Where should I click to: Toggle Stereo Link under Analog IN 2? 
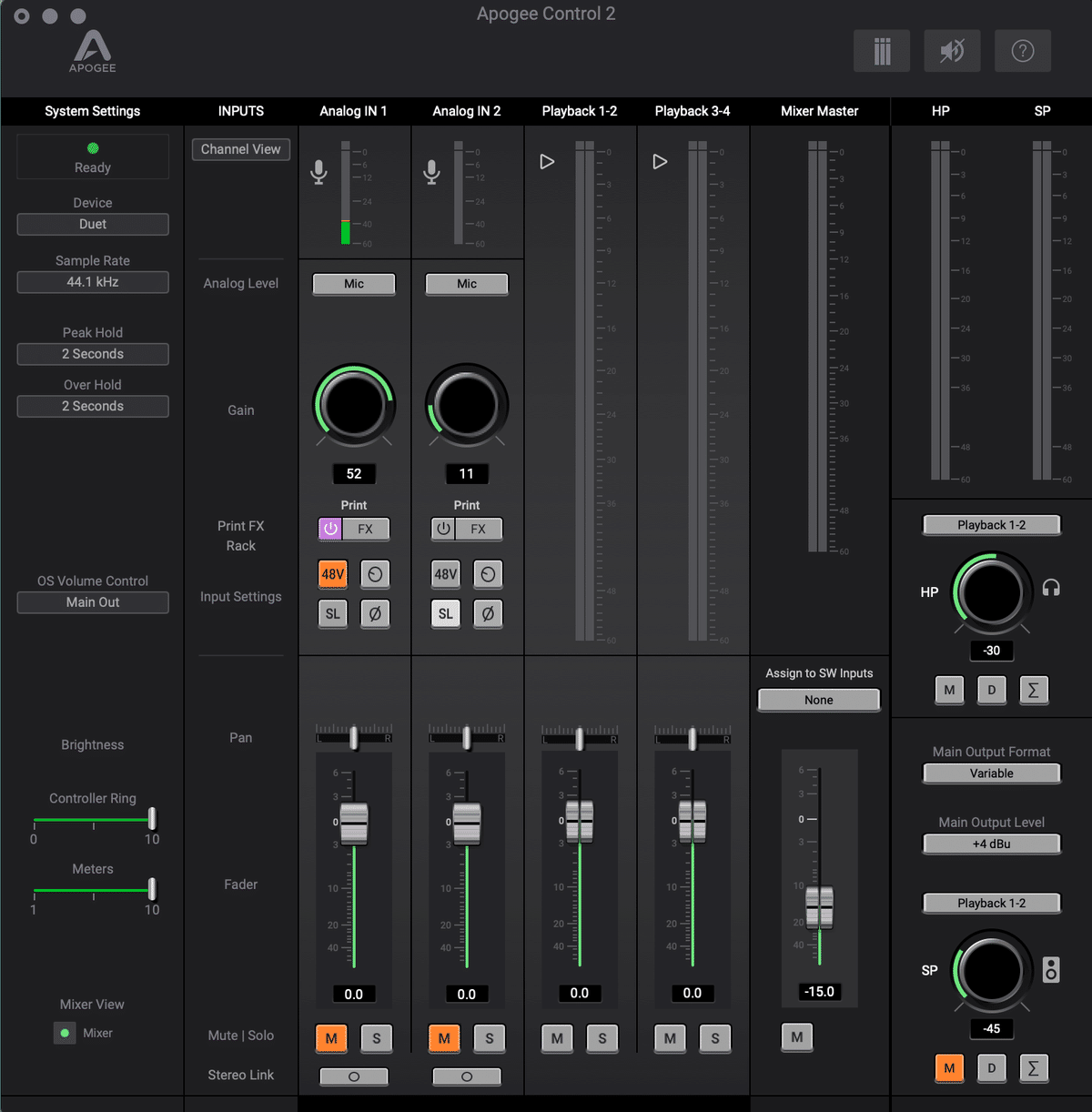click(x=467, y=1077)
